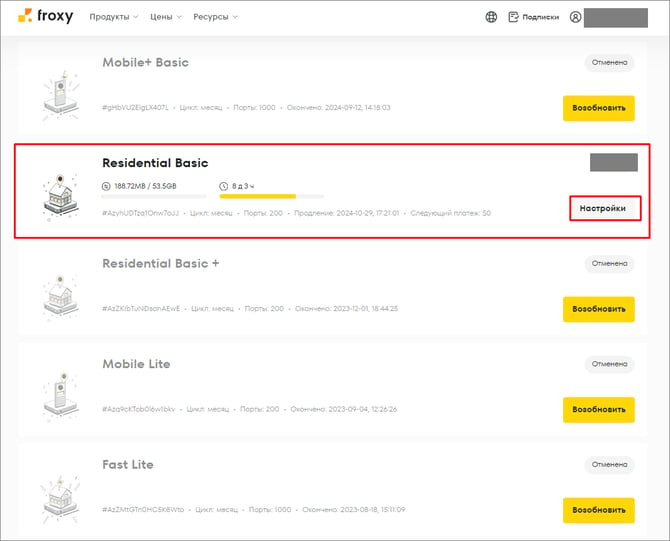Click subscription ID #AzyhUDTza1Onw7oJJ
This screenshot has width=670, height=541.
140,213
